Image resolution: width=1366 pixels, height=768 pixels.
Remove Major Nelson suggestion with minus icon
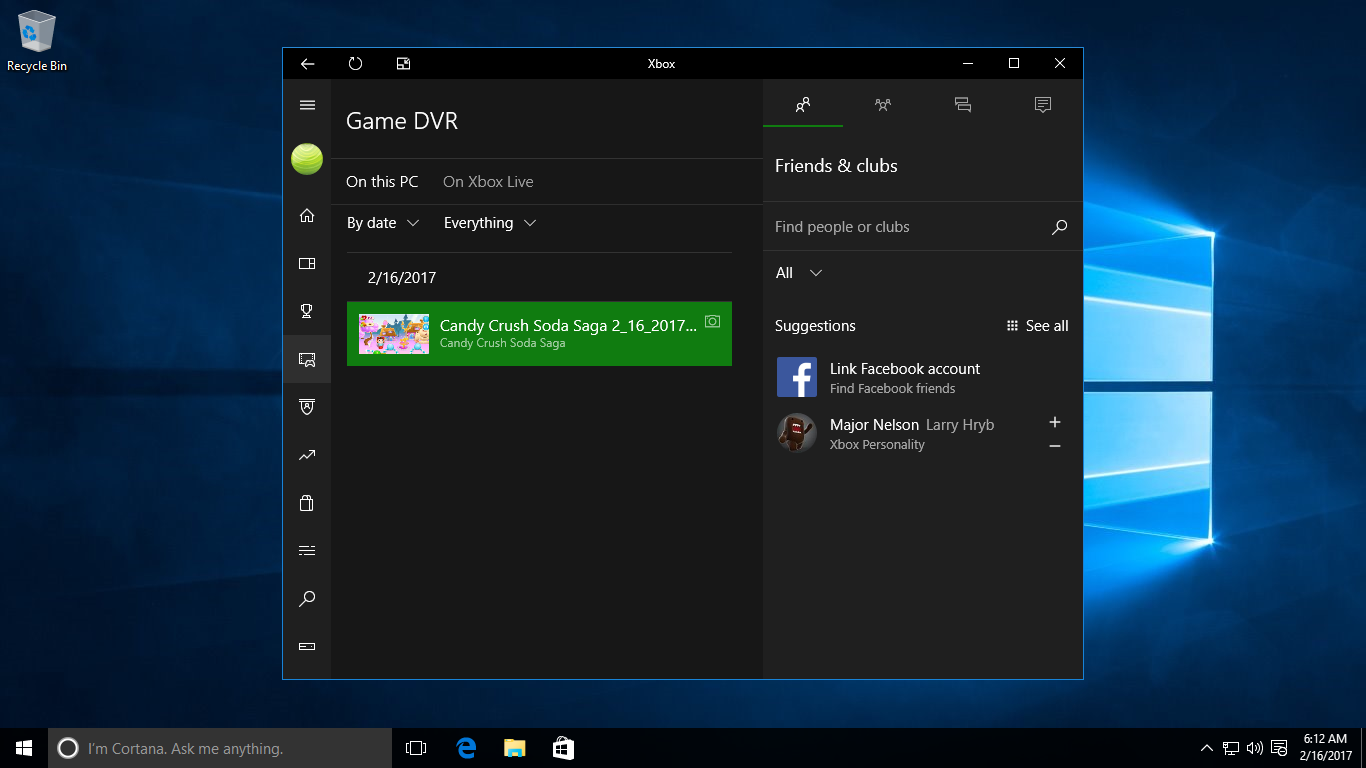point(1055,446)
